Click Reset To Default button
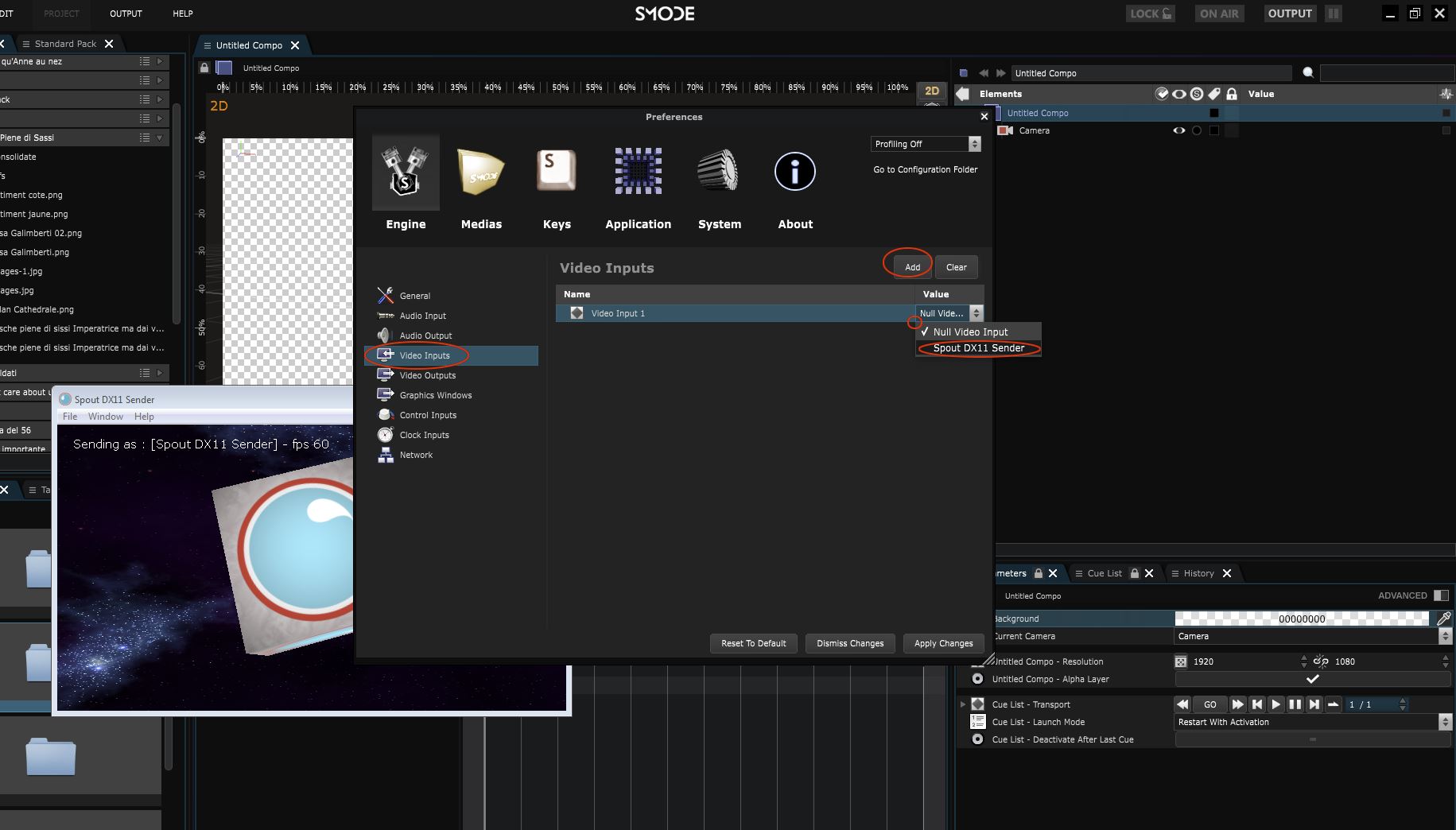Image resolution: width=1456 pixels, height=830 pixels. pos(753,643)
